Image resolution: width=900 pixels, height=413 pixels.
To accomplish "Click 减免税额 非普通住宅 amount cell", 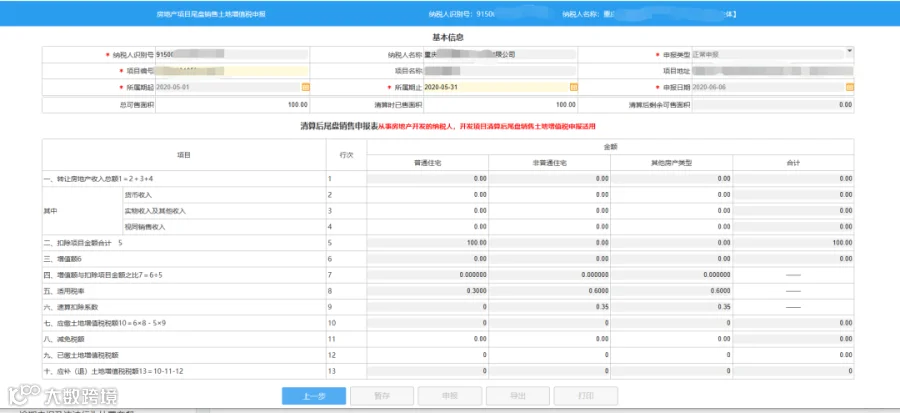I will coord(550,340).
